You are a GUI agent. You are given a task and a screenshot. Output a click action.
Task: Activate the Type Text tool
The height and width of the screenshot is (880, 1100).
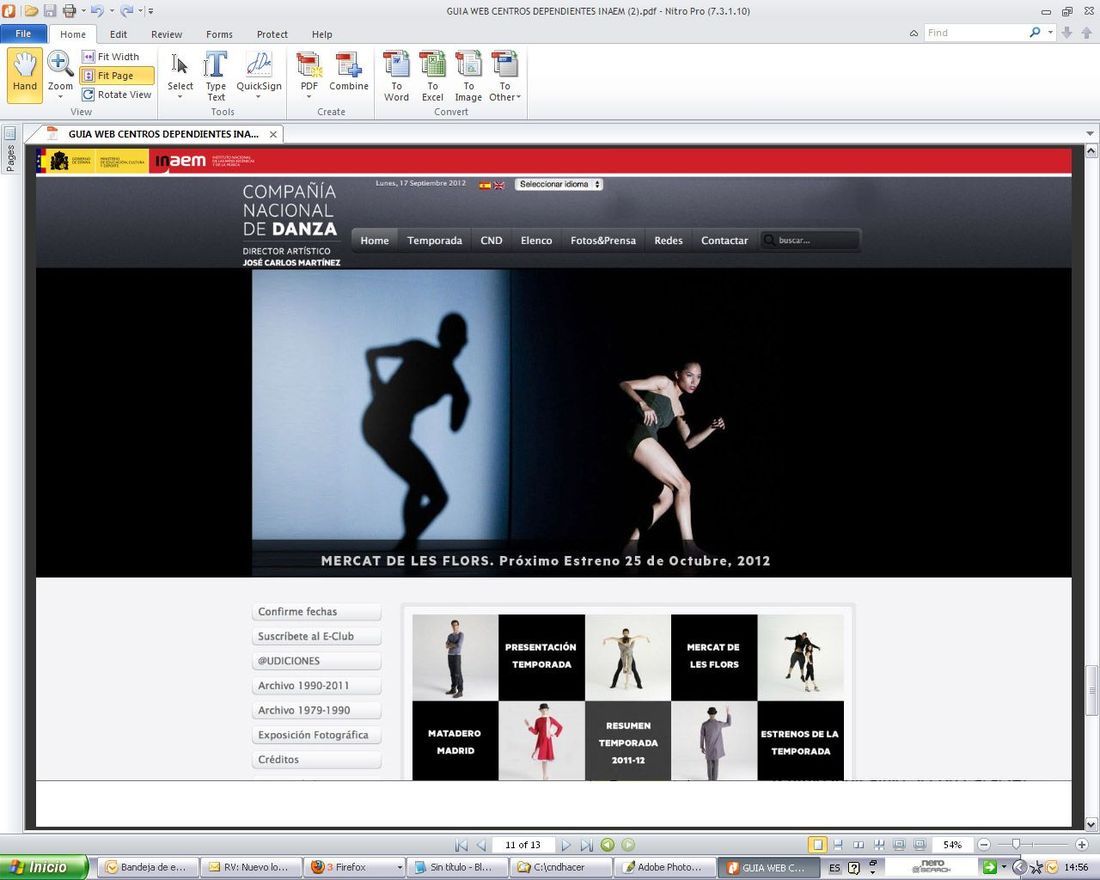[x=215, y=76]
